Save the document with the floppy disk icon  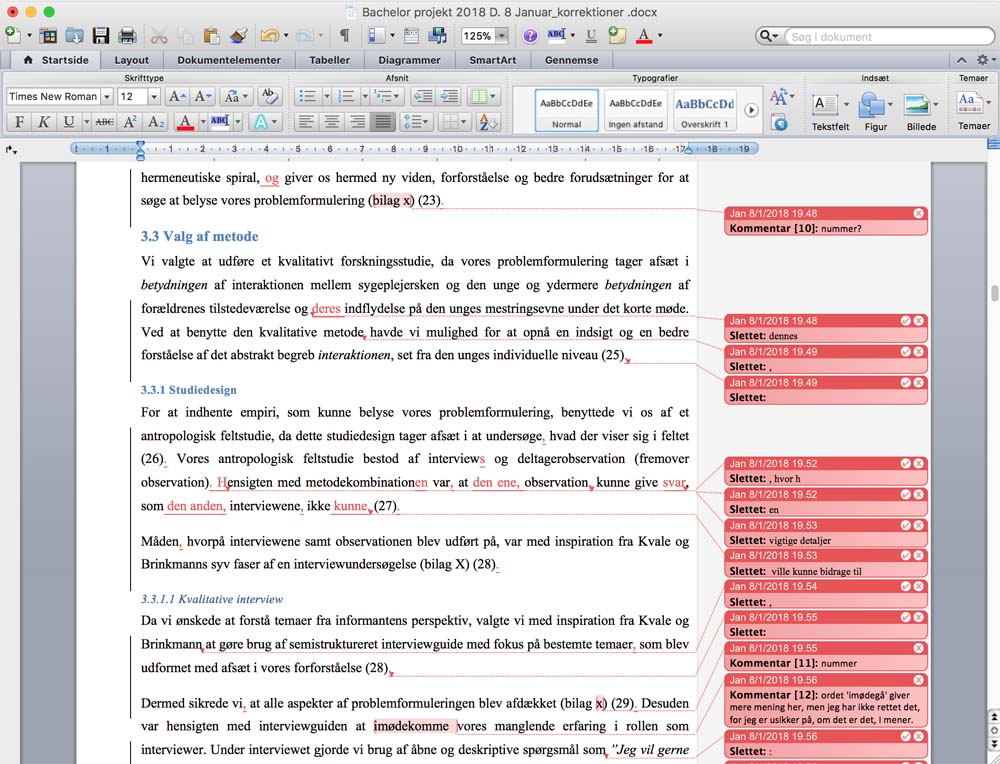(x=101, y=36)
